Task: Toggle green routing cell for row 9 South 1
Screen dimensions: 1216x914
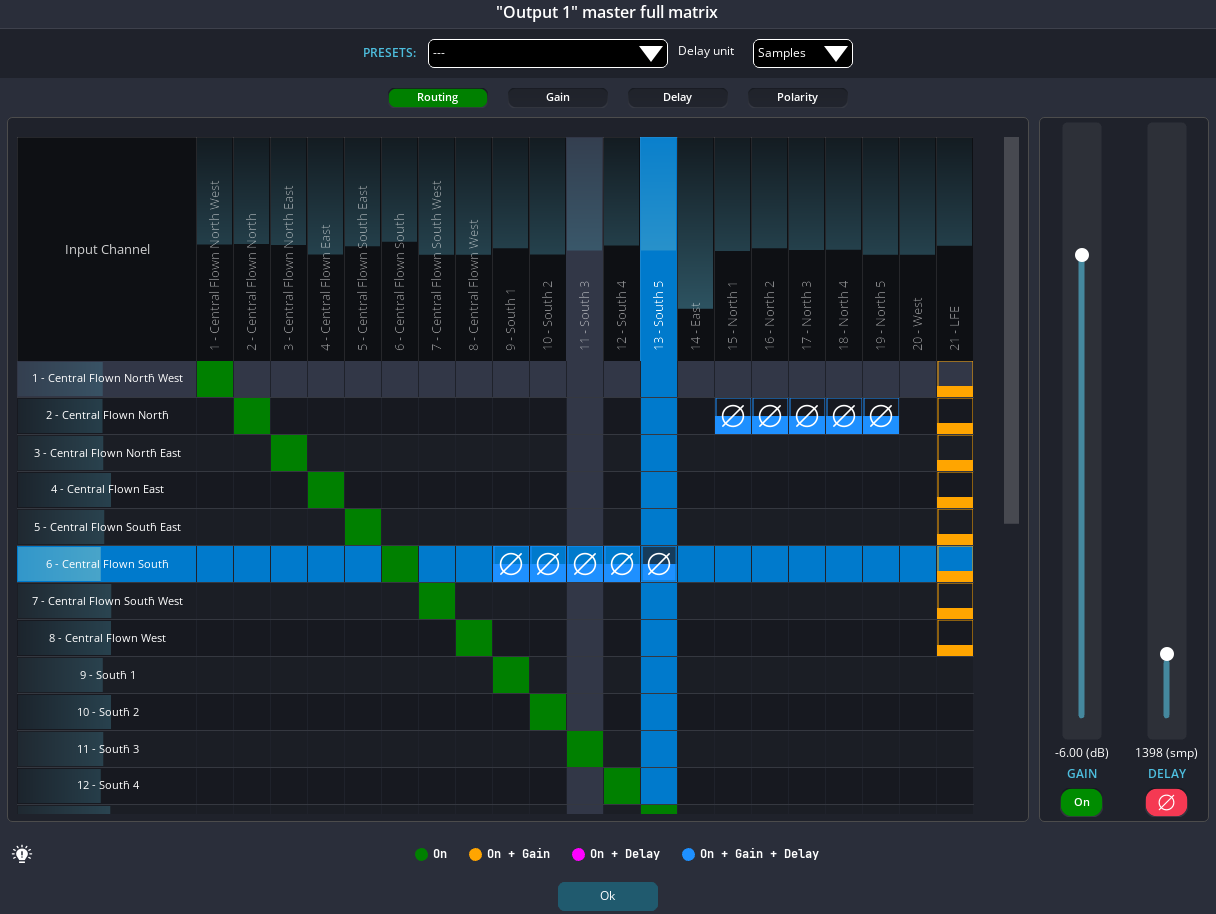Action: click(x=511, y=675)
